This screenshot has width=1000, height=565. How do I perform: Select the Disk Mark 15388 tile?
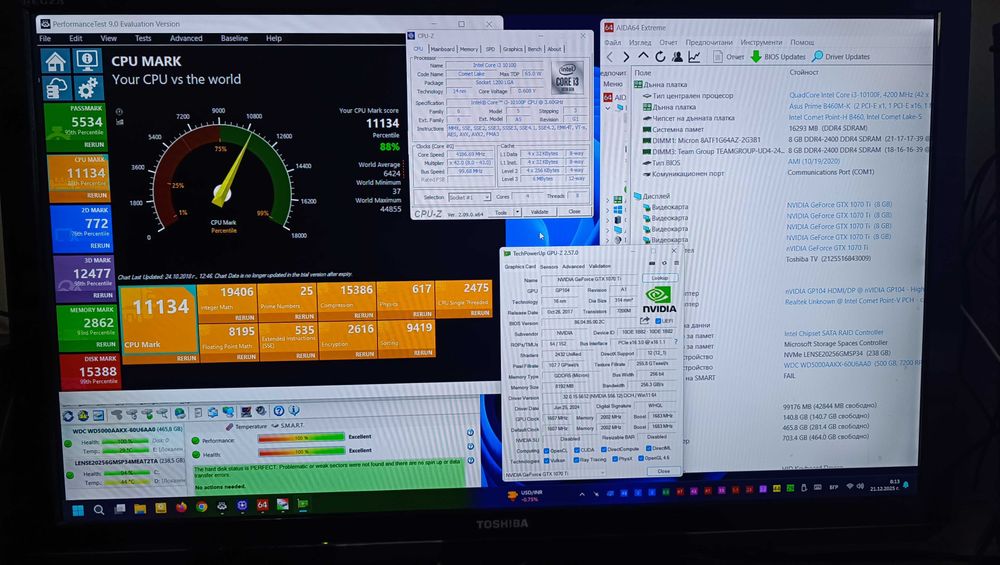tap(89, 372)
